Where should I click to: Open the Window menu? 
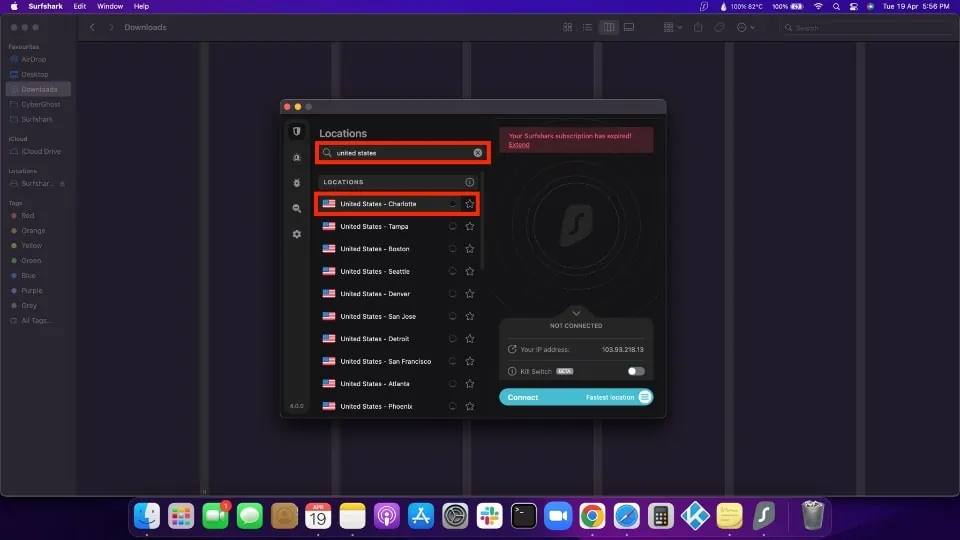[x=110, y=6]
